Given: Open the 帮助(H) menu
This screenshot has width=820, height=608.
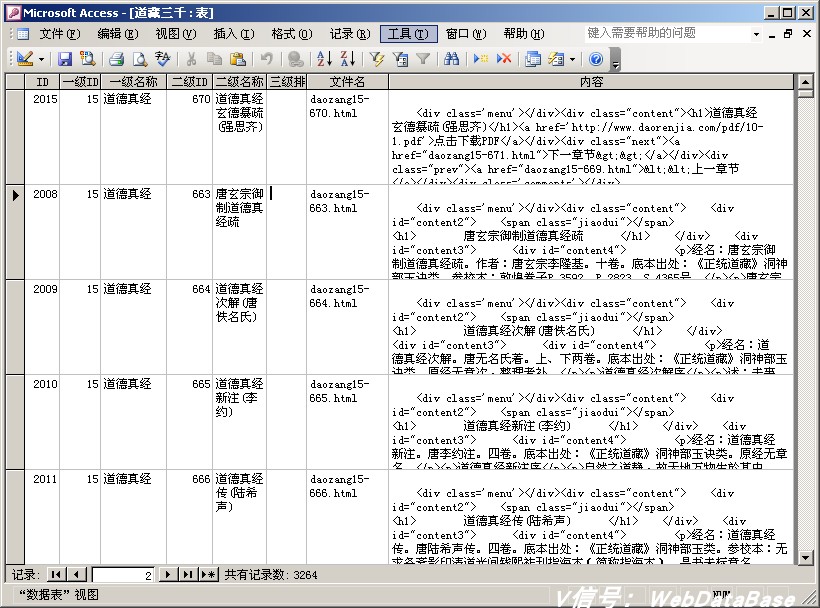Looking at the screenshot, I should point(523,34).
